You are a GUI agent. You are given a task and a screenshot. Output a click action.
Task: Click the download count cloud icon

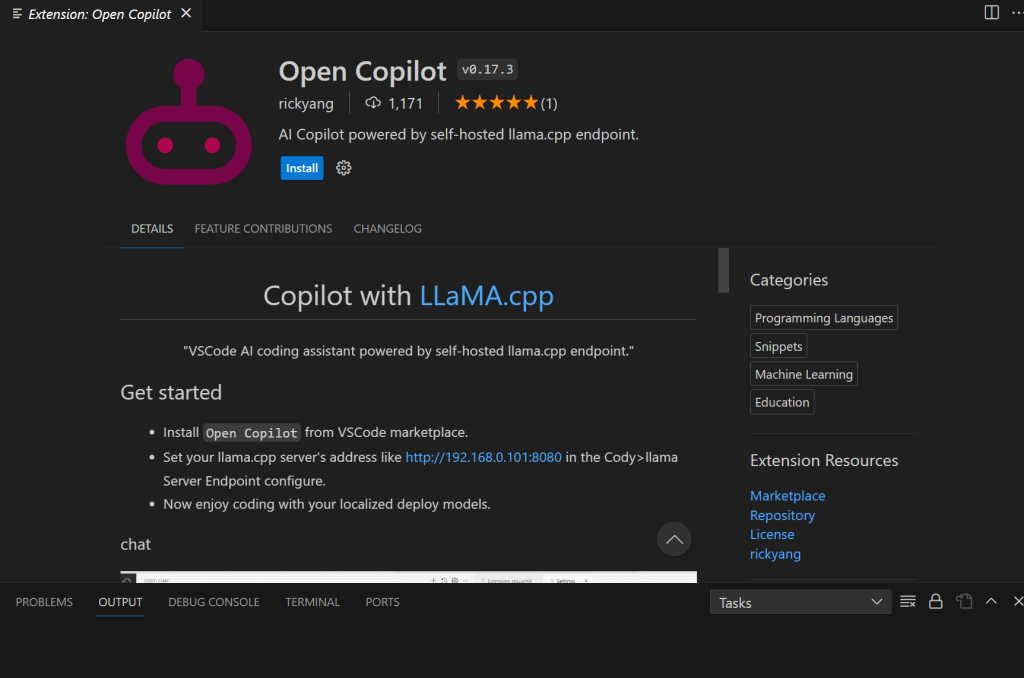pyautogui.click(x=373, y=103)
